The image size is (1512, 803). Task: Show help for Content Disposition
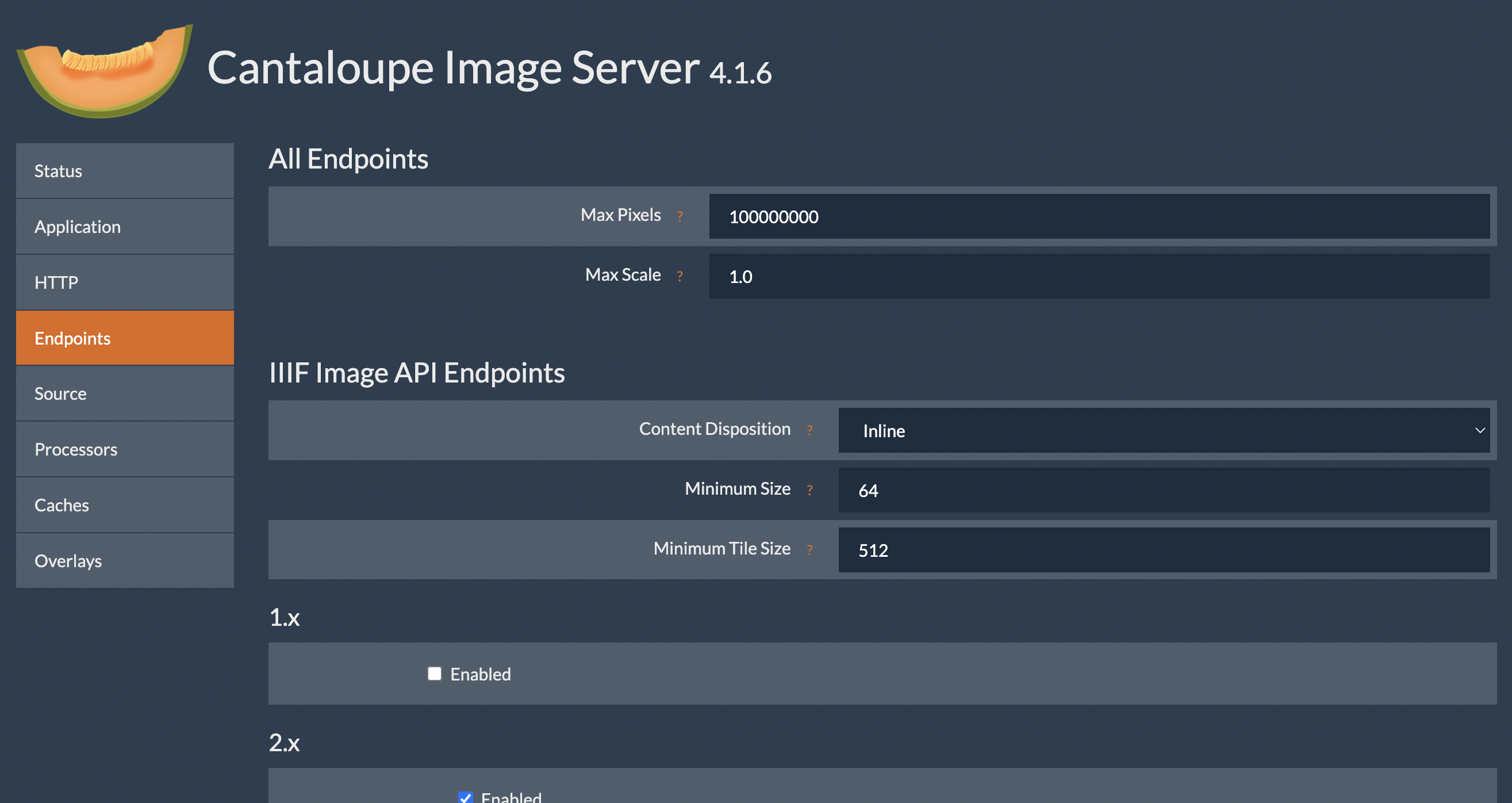pos(809,430)
